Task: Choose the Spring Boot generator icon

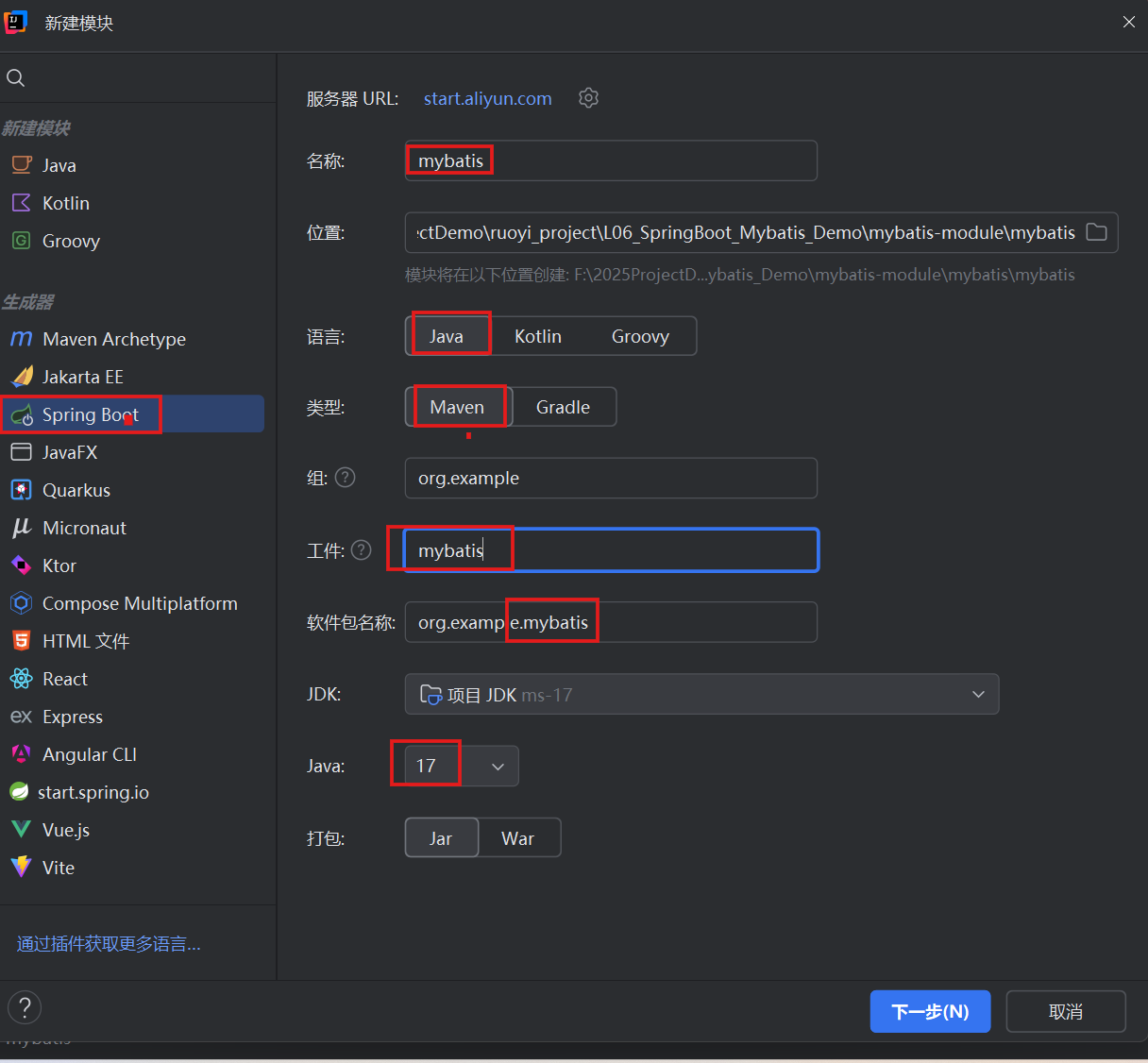Action: (22, 415)
